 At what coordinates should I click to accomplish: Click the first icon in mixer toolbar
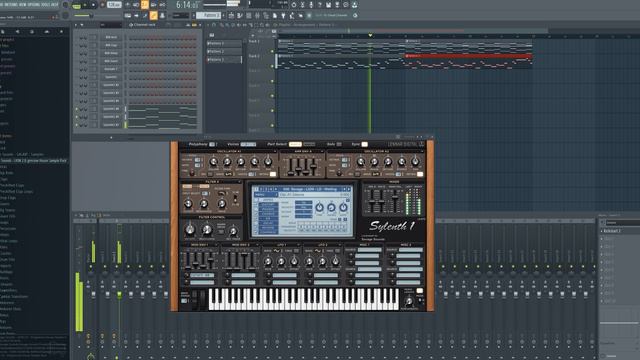click(76, 215)
